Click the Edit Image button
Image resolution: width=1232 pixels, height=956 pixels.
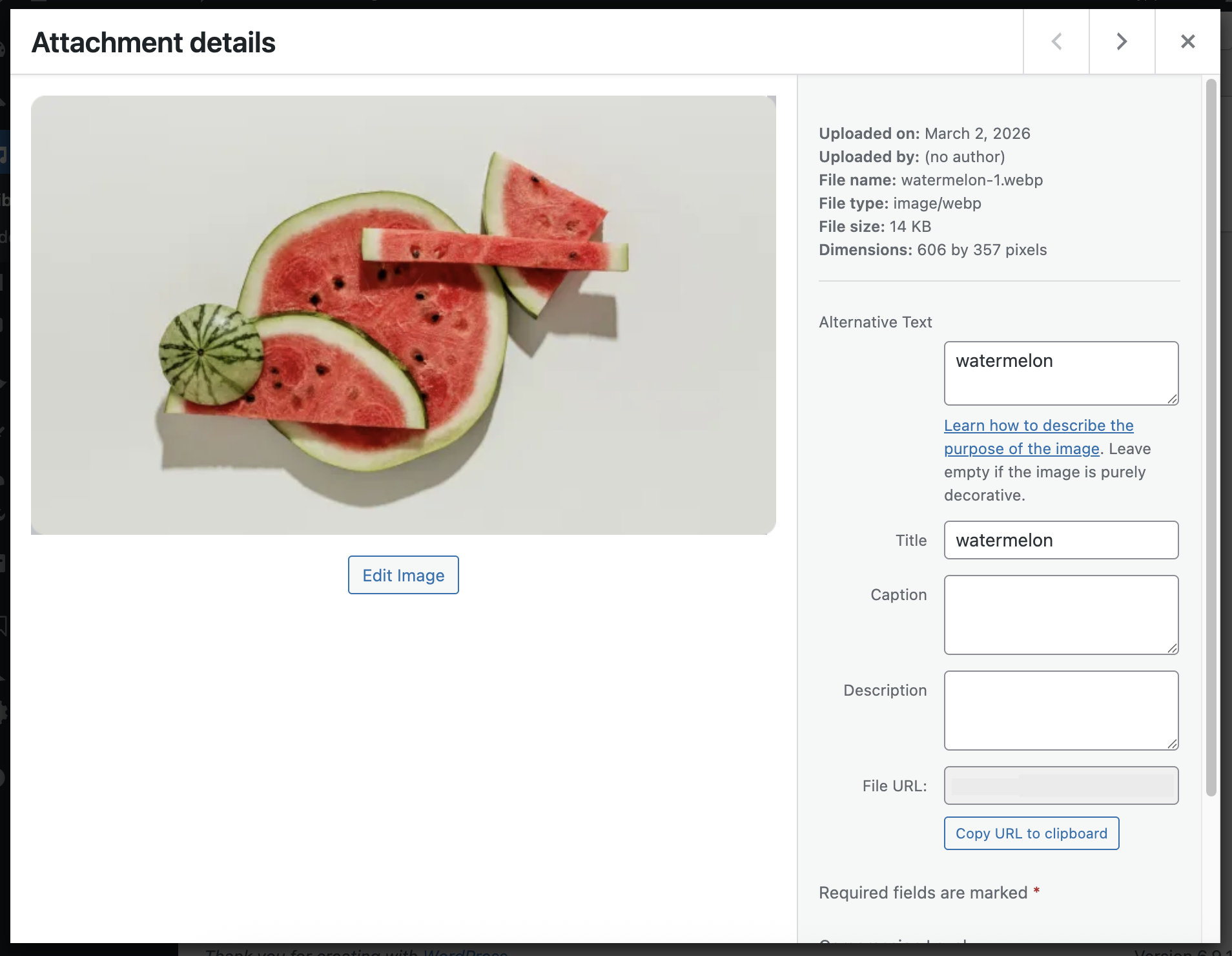(x=403, y=575)
